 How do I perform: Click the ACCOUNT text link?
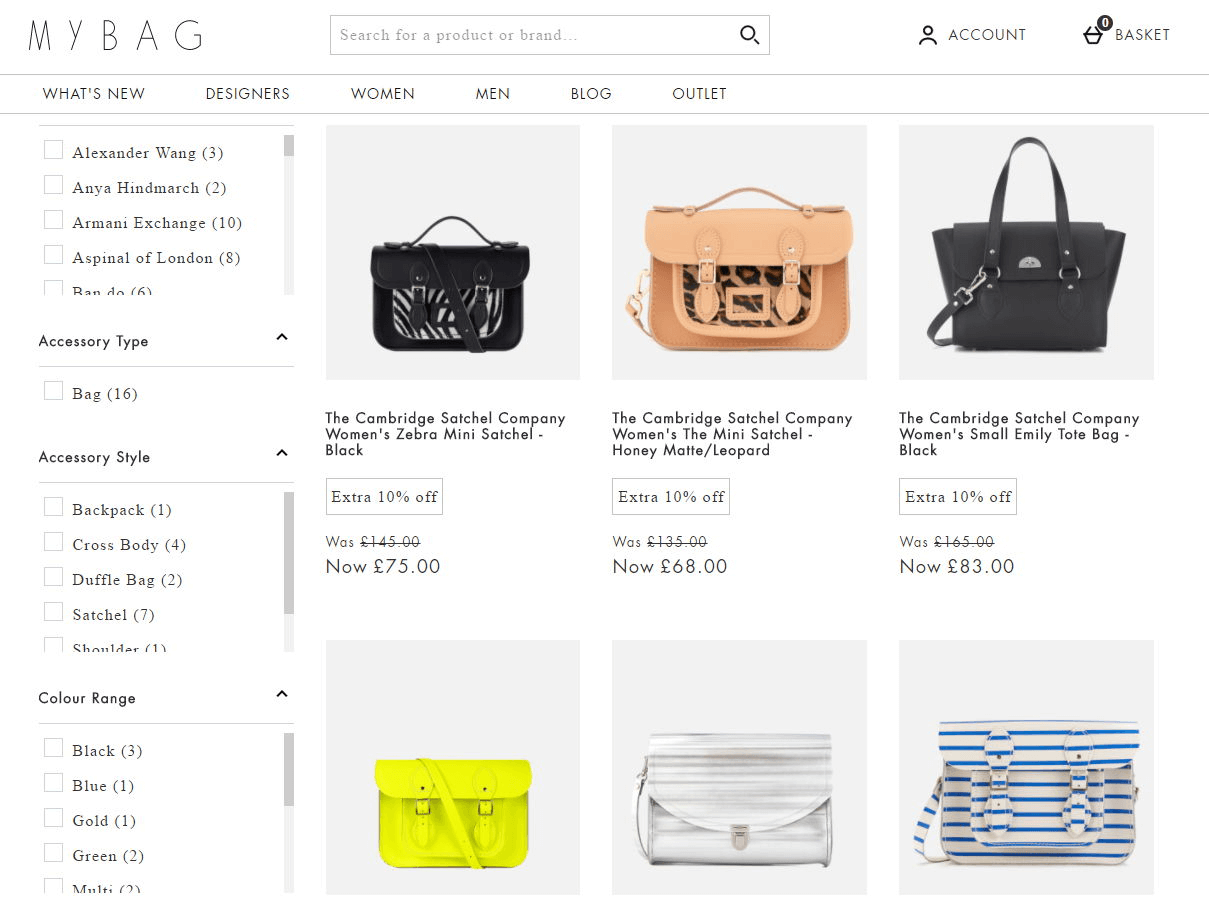[x=987, y=35]
